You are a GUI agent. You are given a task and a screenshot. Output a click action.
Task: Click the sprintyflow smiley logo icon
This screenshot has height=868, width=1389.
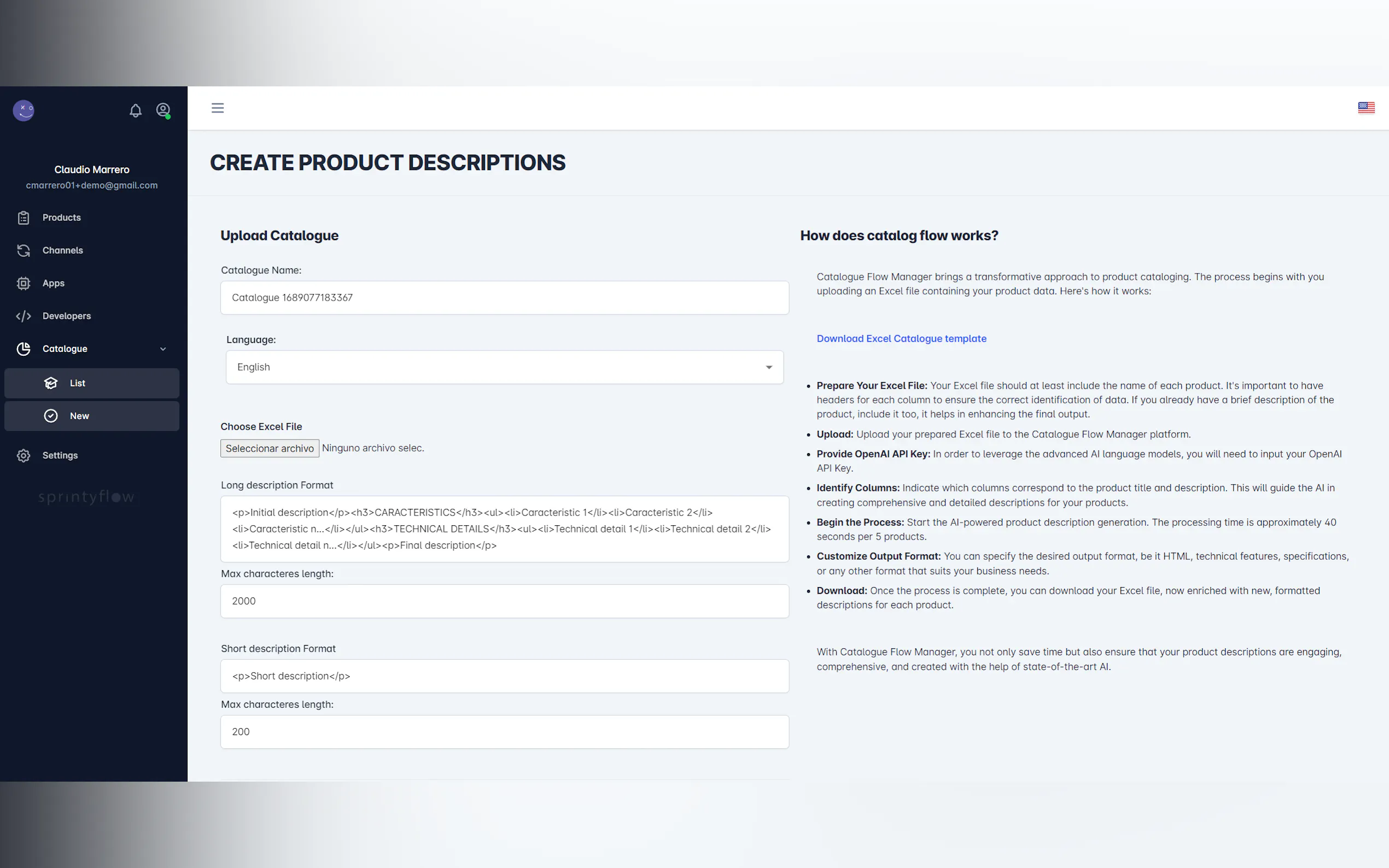point(24,110)
